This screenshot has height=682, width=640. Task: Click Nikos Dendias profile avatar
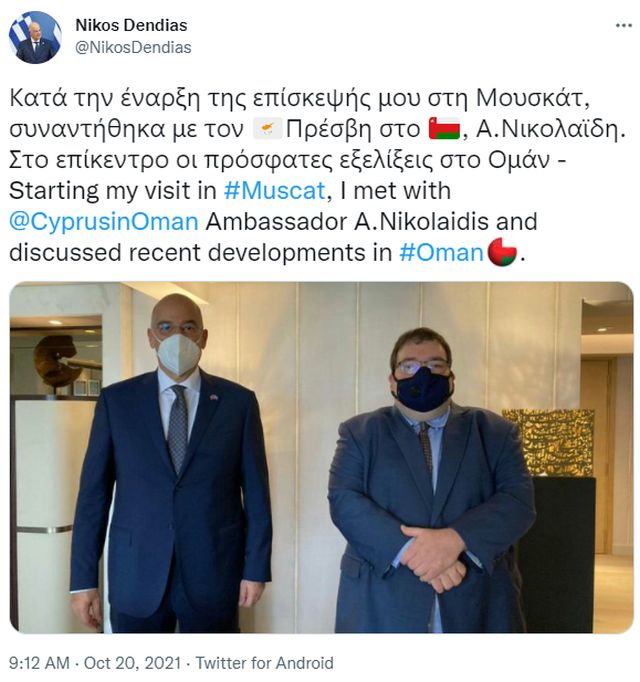tap(35, 37)
